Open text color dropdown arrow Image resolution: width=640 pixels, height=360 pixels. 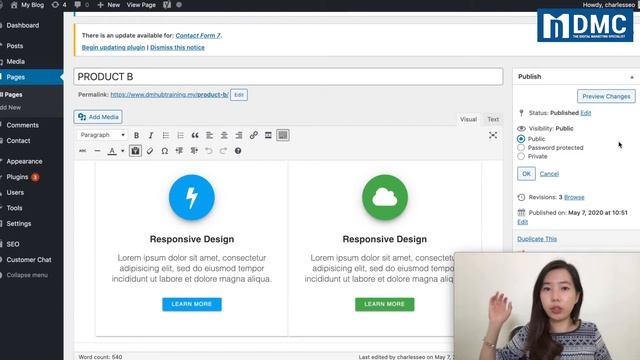(122, 151)
